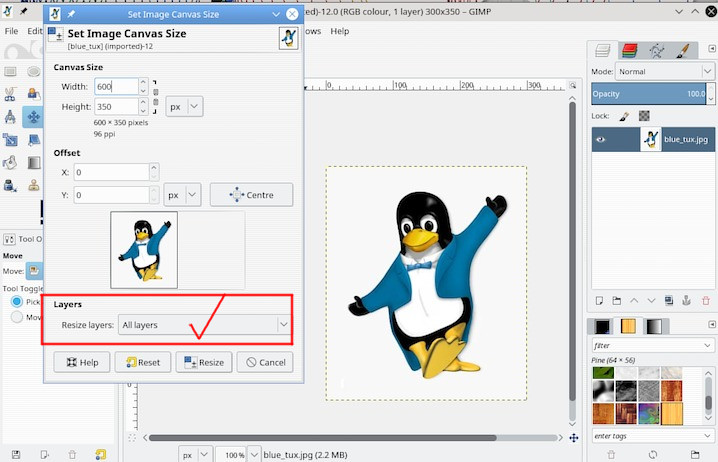Click the canvas navigation cross icon
Viewport: 718px width, 462px height.
pyautogui.click(x=573, y=438)
